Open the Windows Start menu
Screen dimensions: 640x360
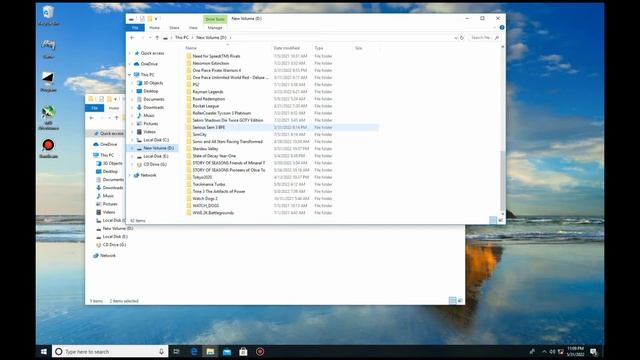[44, 351]
